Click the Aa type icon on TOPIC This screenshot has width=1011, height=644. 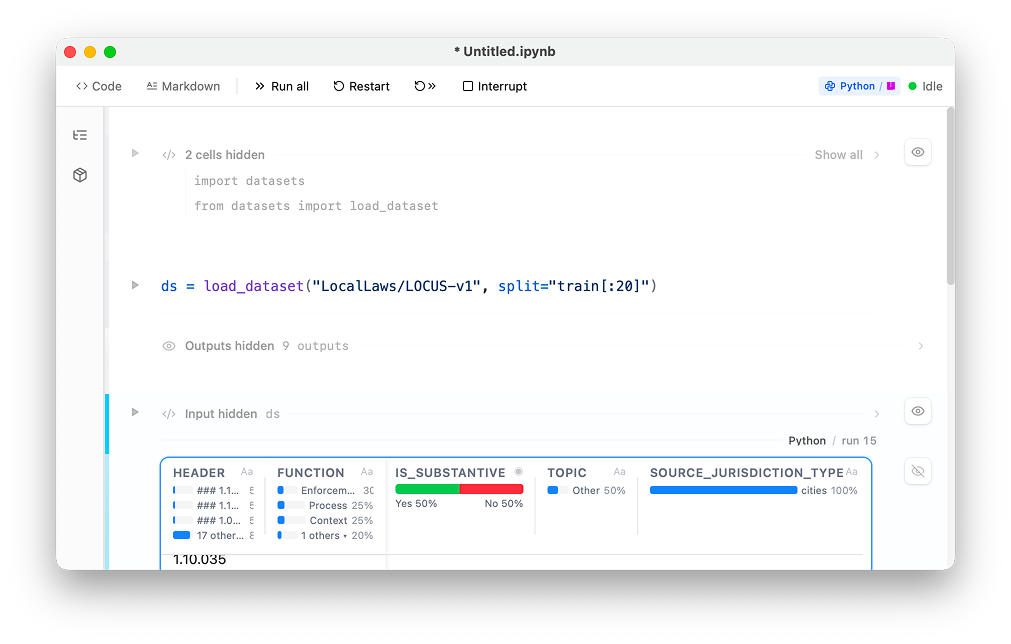[620, 472]
